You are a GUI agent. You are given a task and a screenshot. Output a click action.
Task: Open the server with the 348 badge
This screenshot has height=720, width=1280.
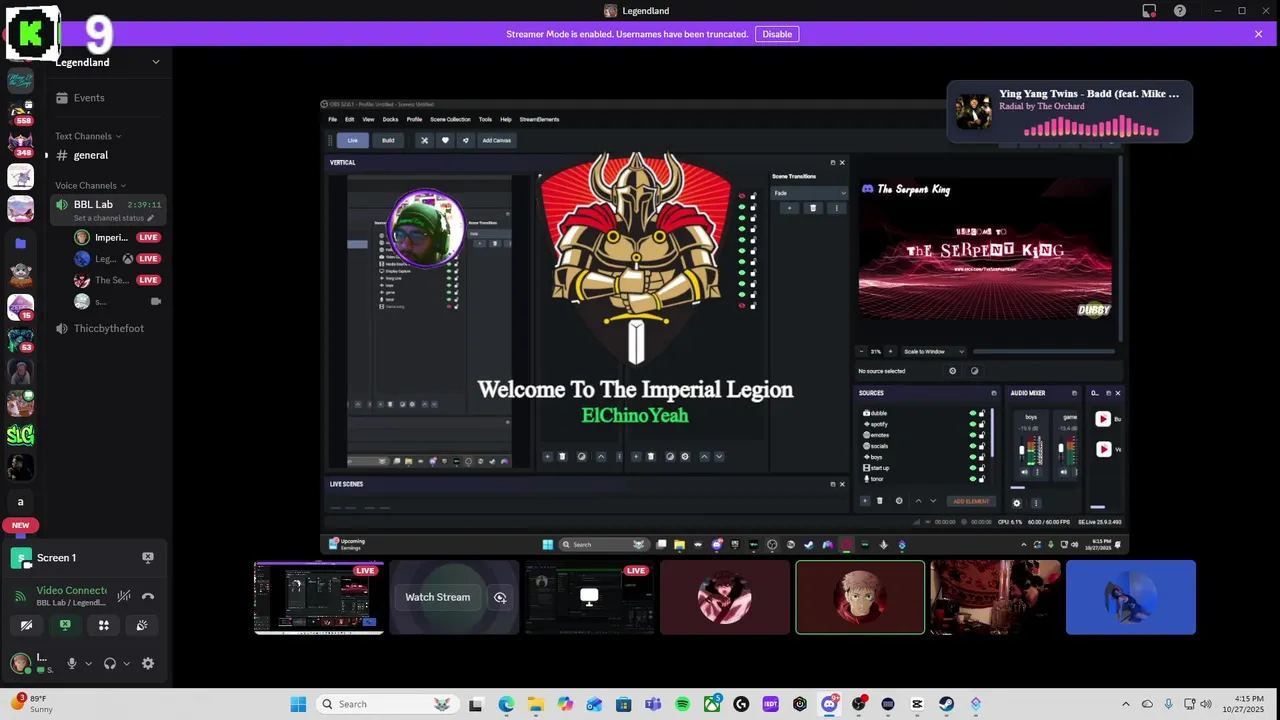(20, 144)
